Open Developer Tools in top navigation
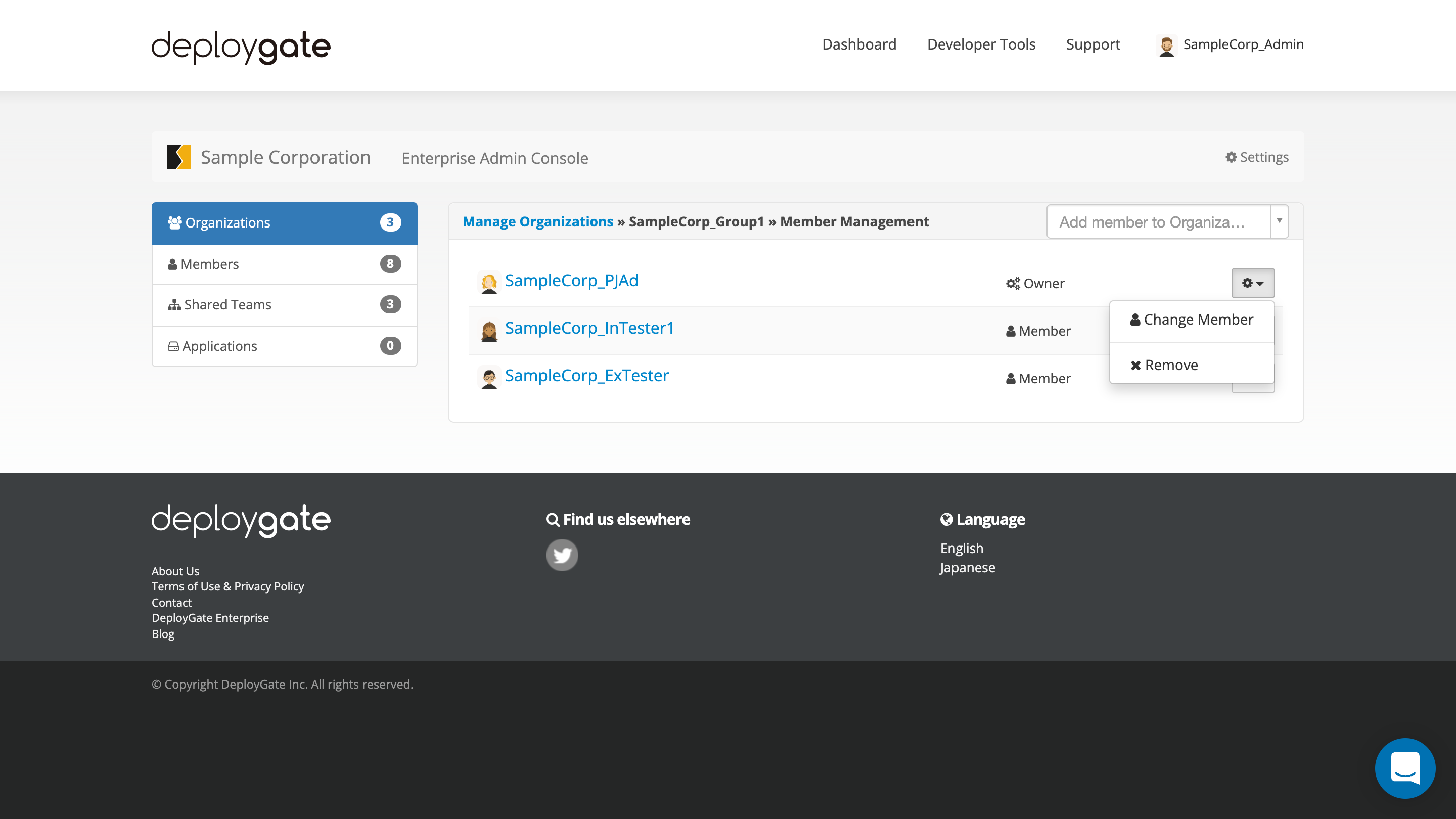Viewport: 1456px width, 819px height. coord(981,44)
